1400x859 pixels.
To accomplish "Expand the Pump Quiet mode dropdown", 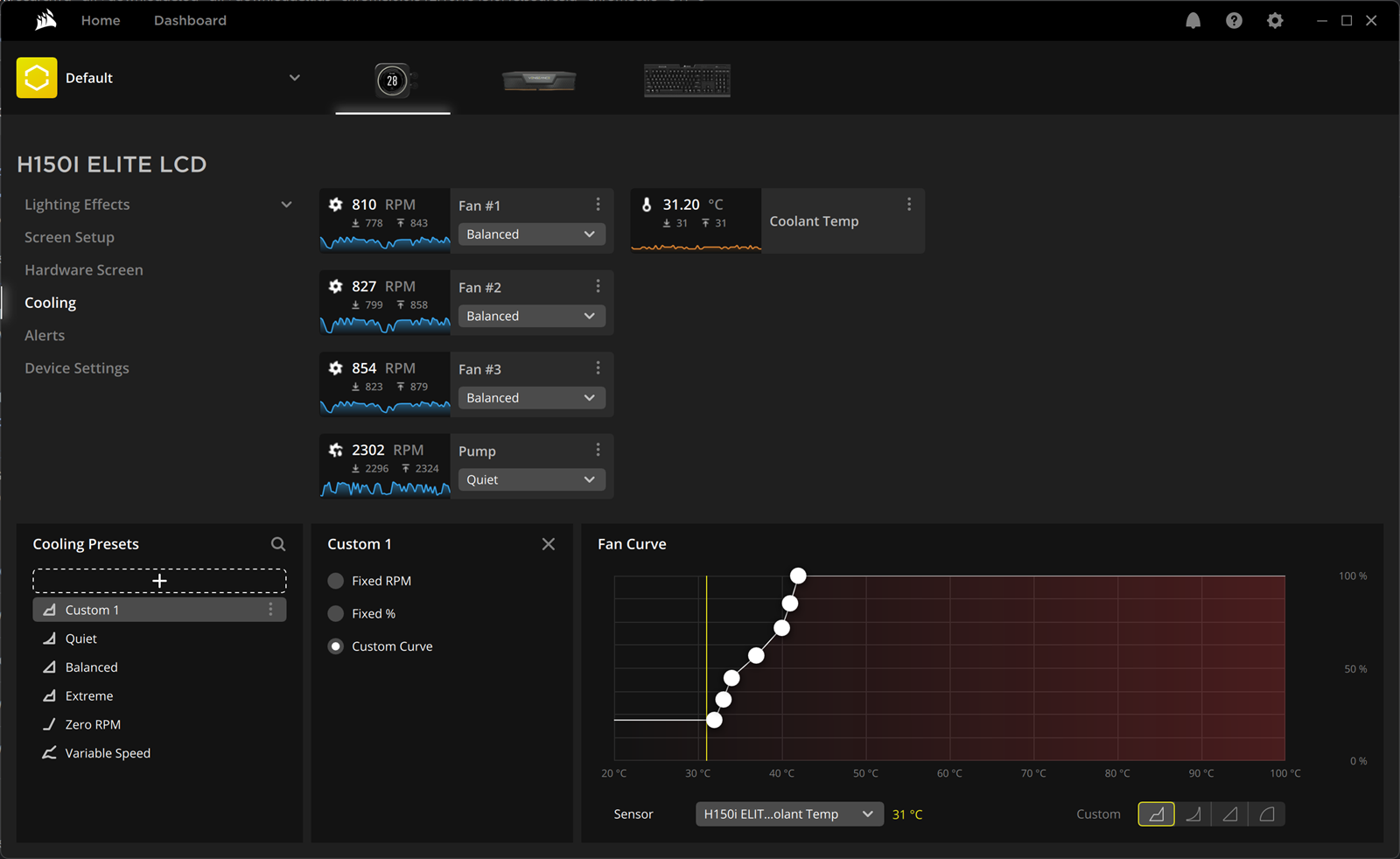I will pyautogui.click(x=531, y=479).
